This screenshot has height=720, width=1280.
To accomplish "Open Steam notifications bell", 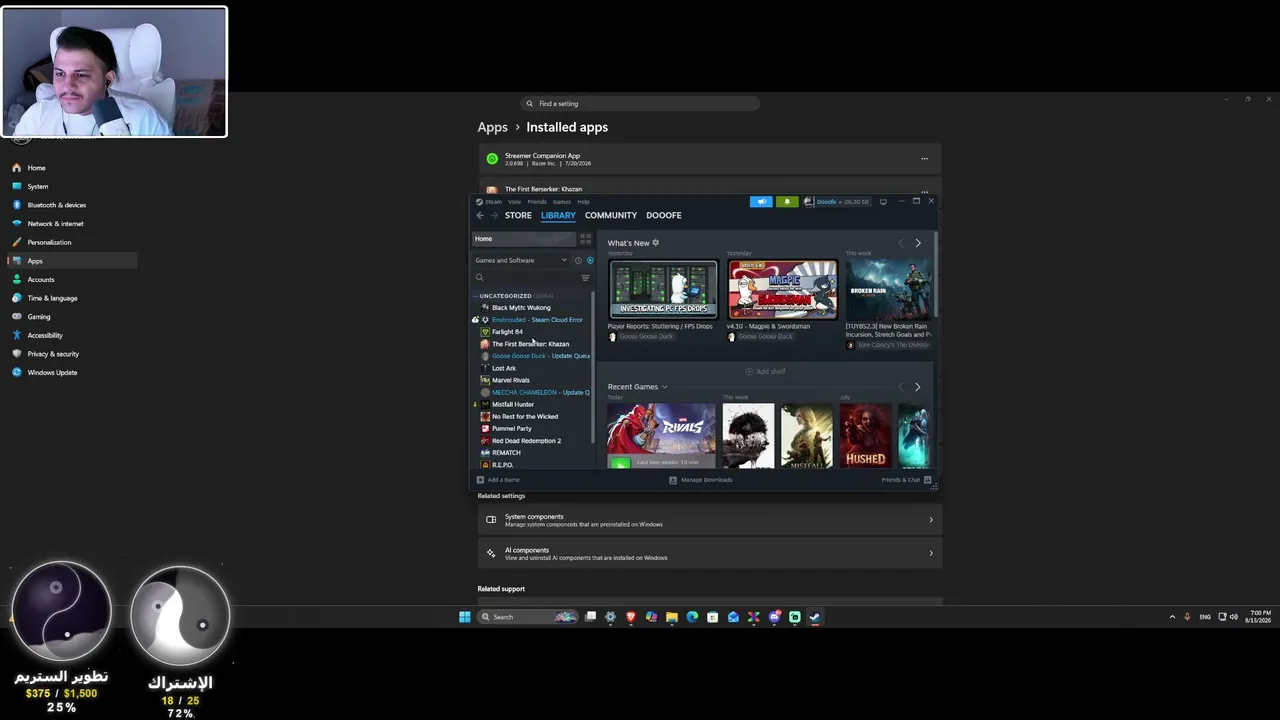I will [787, 201].
